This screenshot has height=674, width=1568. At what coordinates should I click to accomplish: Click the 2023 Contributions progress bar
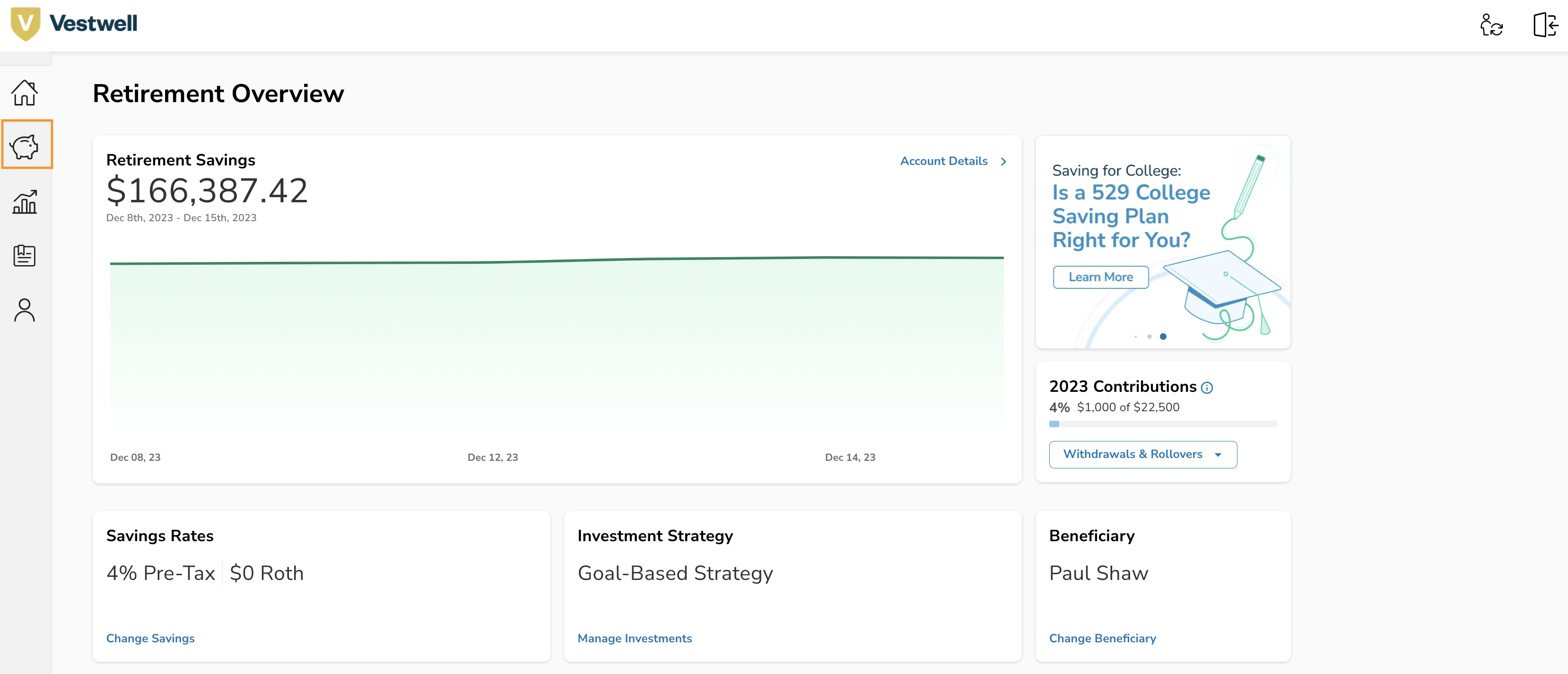1163,424
